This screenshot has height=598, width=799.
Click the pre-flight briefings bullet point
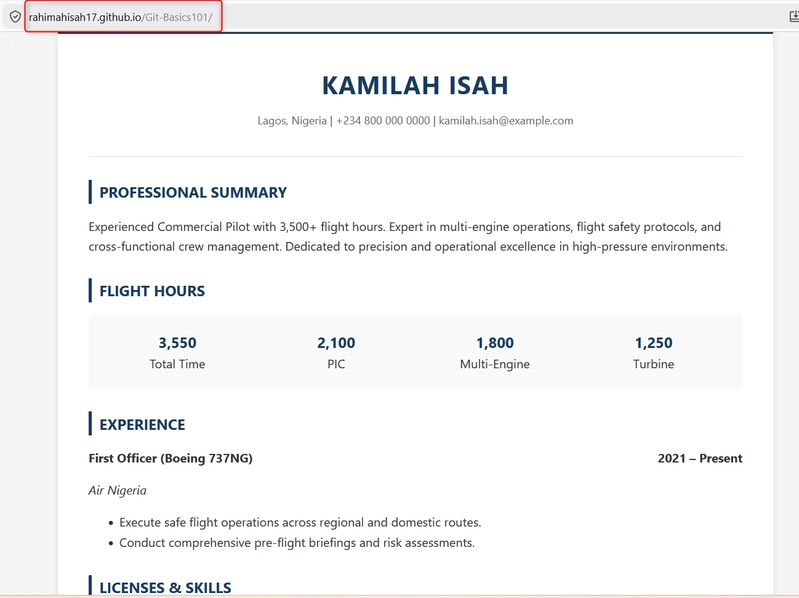[x=297, y=543]
